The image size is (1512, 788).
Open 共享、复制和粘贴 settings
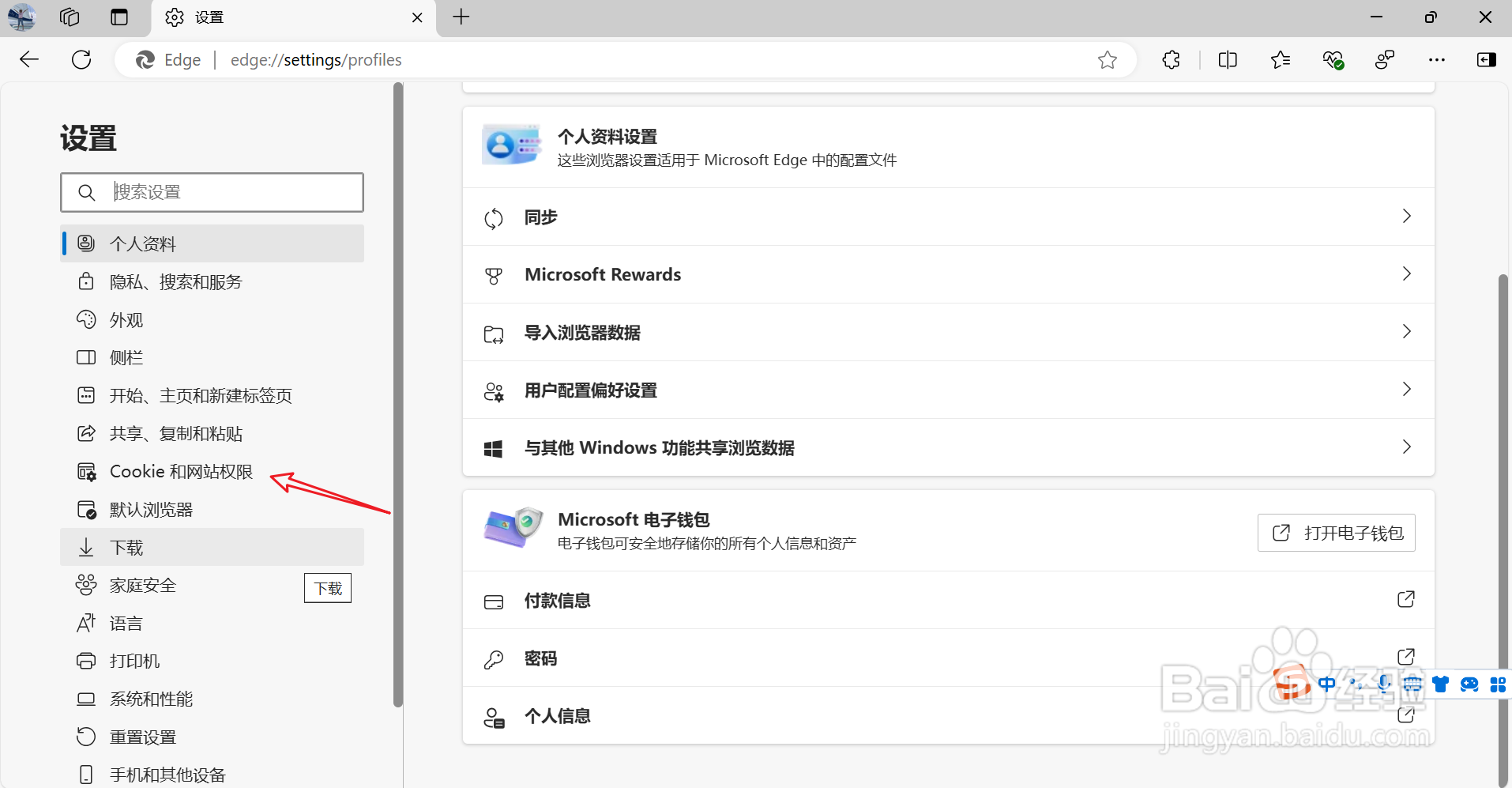(212, 434)
